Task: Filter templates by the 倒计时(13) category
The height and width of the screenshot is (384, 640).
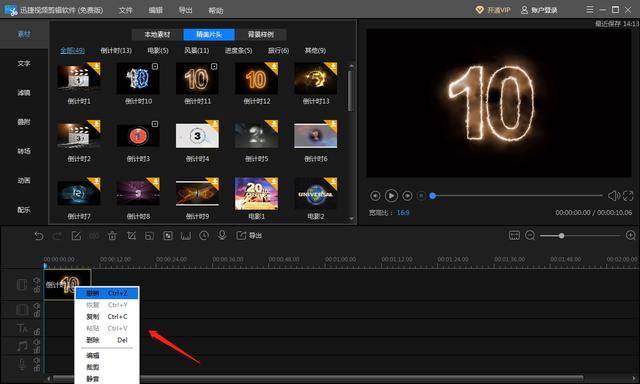Action: point(116,51)
